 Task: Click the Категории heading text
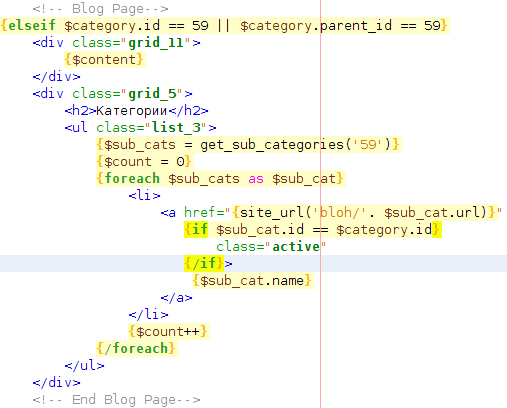click(132, 111)
